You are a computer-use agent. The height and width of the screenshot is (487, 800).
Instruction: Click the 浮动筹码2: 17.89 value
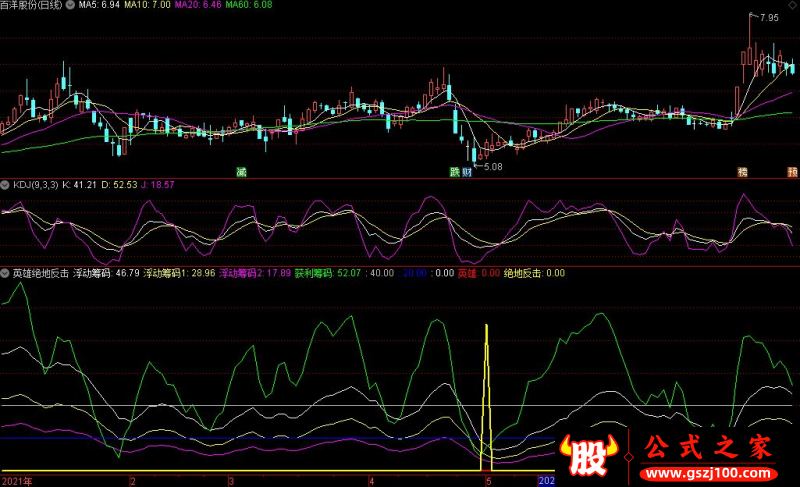pyautogui.click(x=255, y=273)
